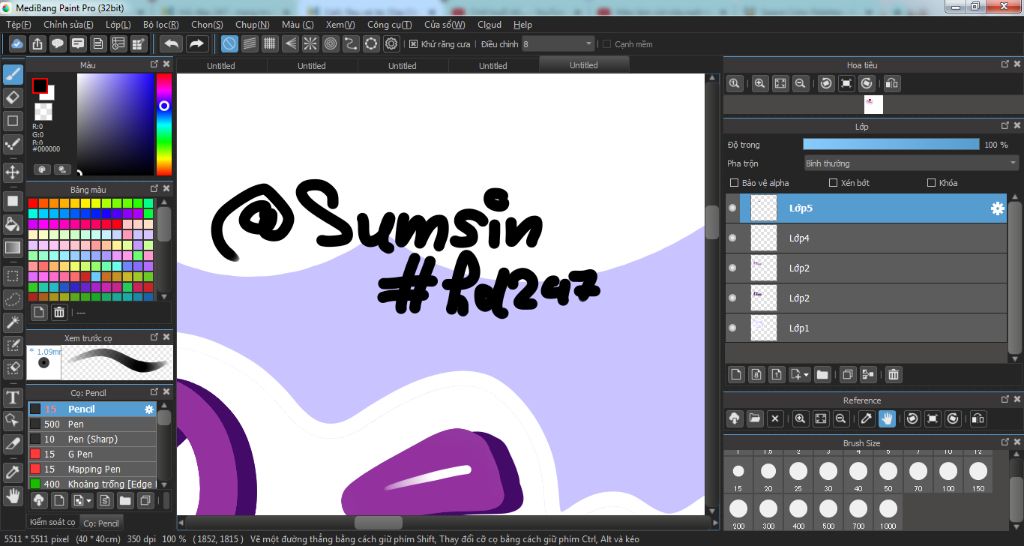Select the Move tool
Image resolution: width=1024 pixels, height=546 pixels.
tap(12, 172)
